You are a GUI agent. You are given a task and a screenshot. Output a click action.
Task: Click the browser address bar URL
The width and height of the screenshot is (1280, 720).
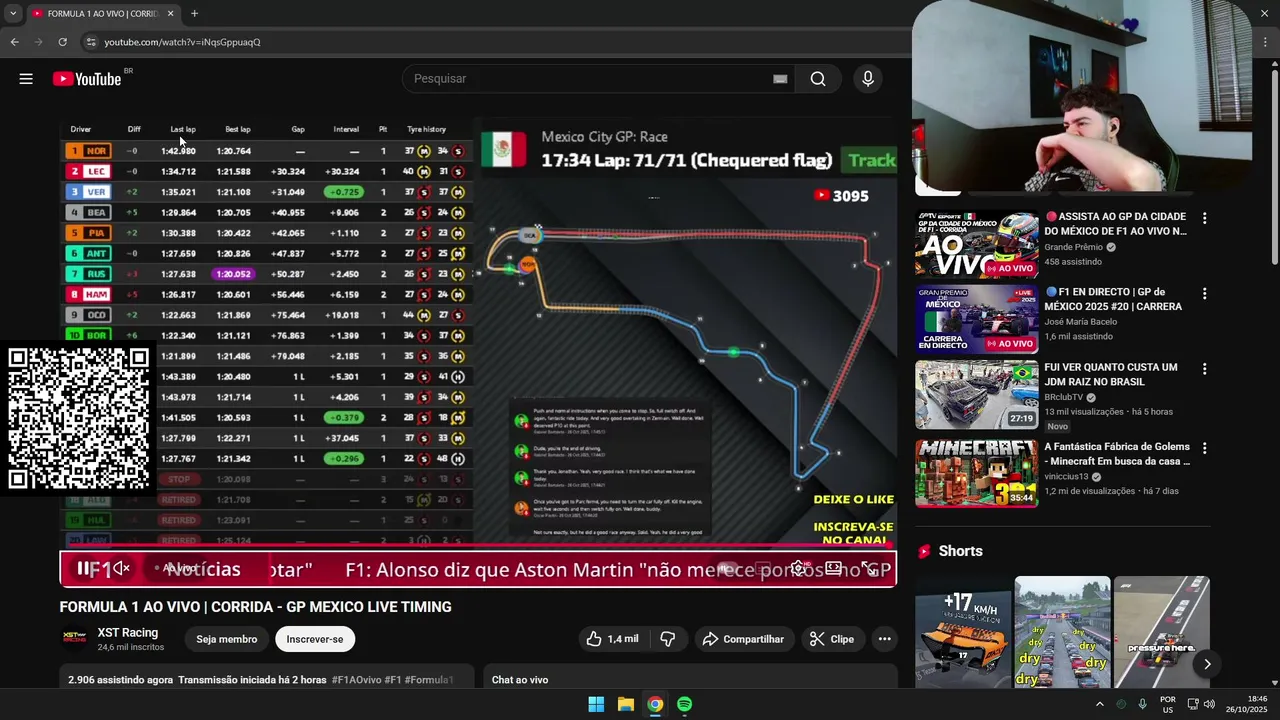point(182,42)
